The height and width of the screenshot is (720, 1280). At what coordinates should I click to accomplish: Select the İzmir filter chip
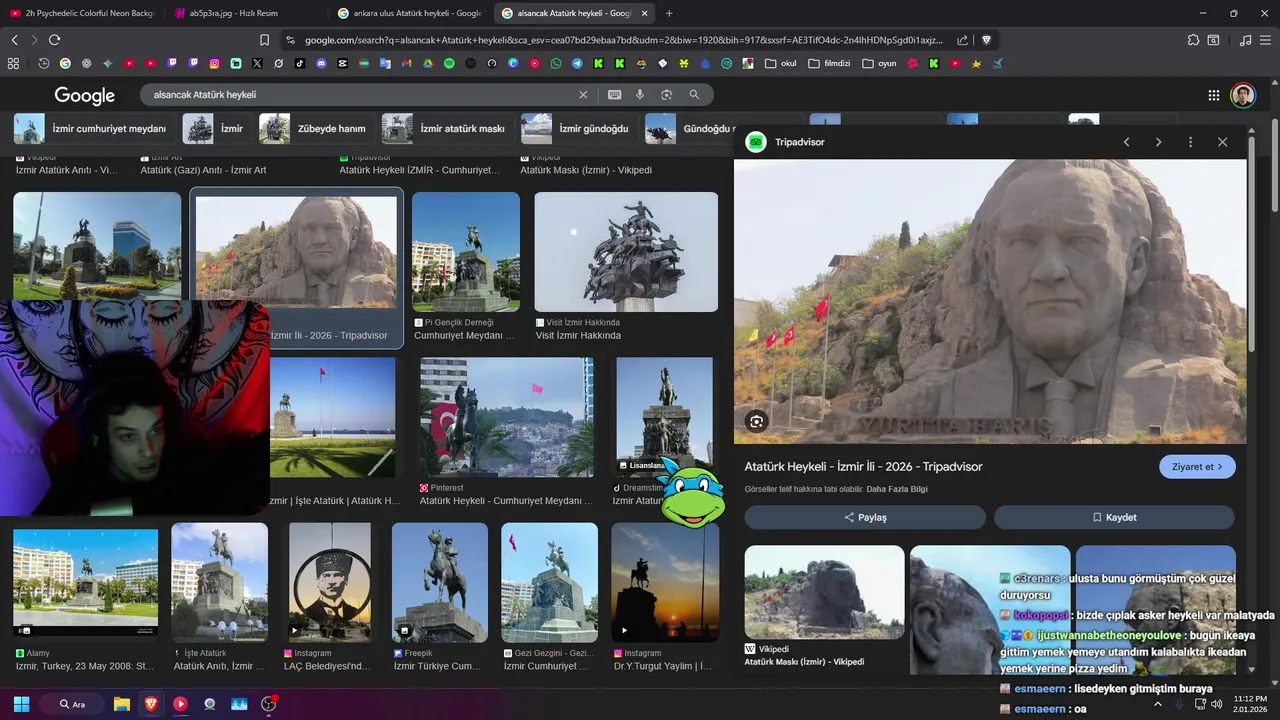(x=217, y=129)
